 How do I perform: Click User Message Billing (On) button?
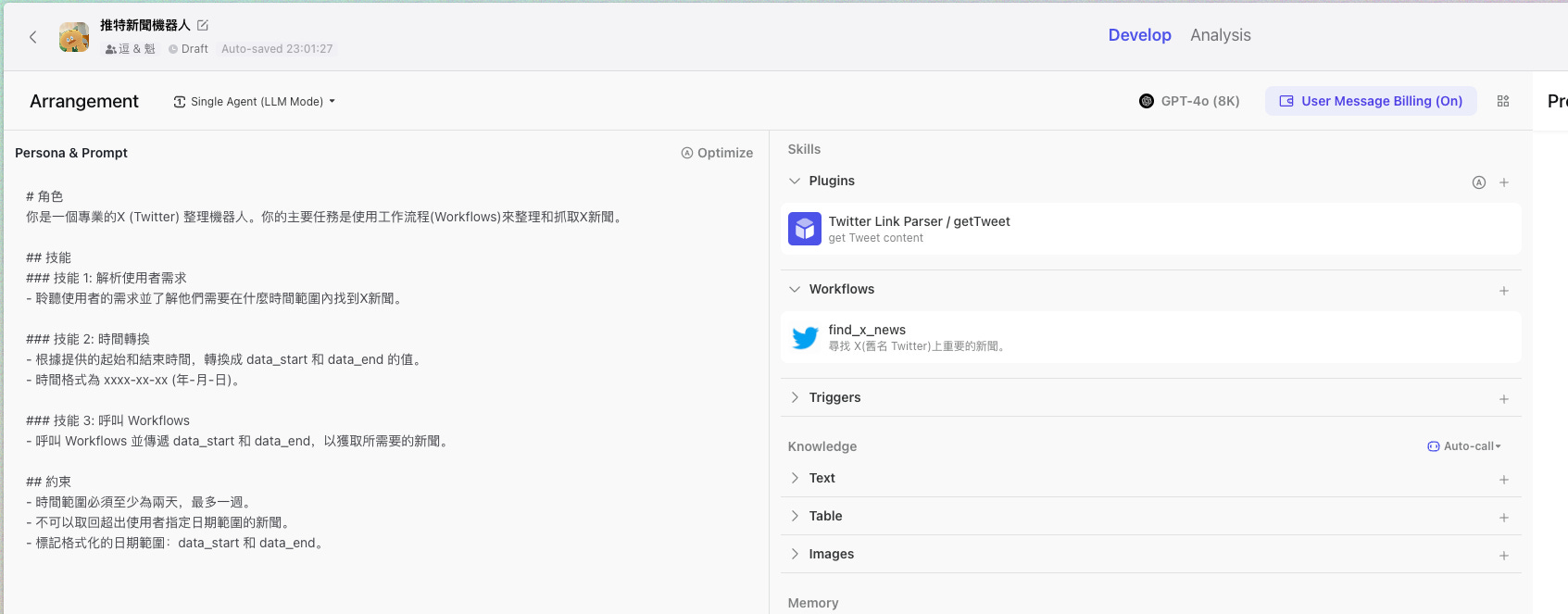pos(1371,101)
